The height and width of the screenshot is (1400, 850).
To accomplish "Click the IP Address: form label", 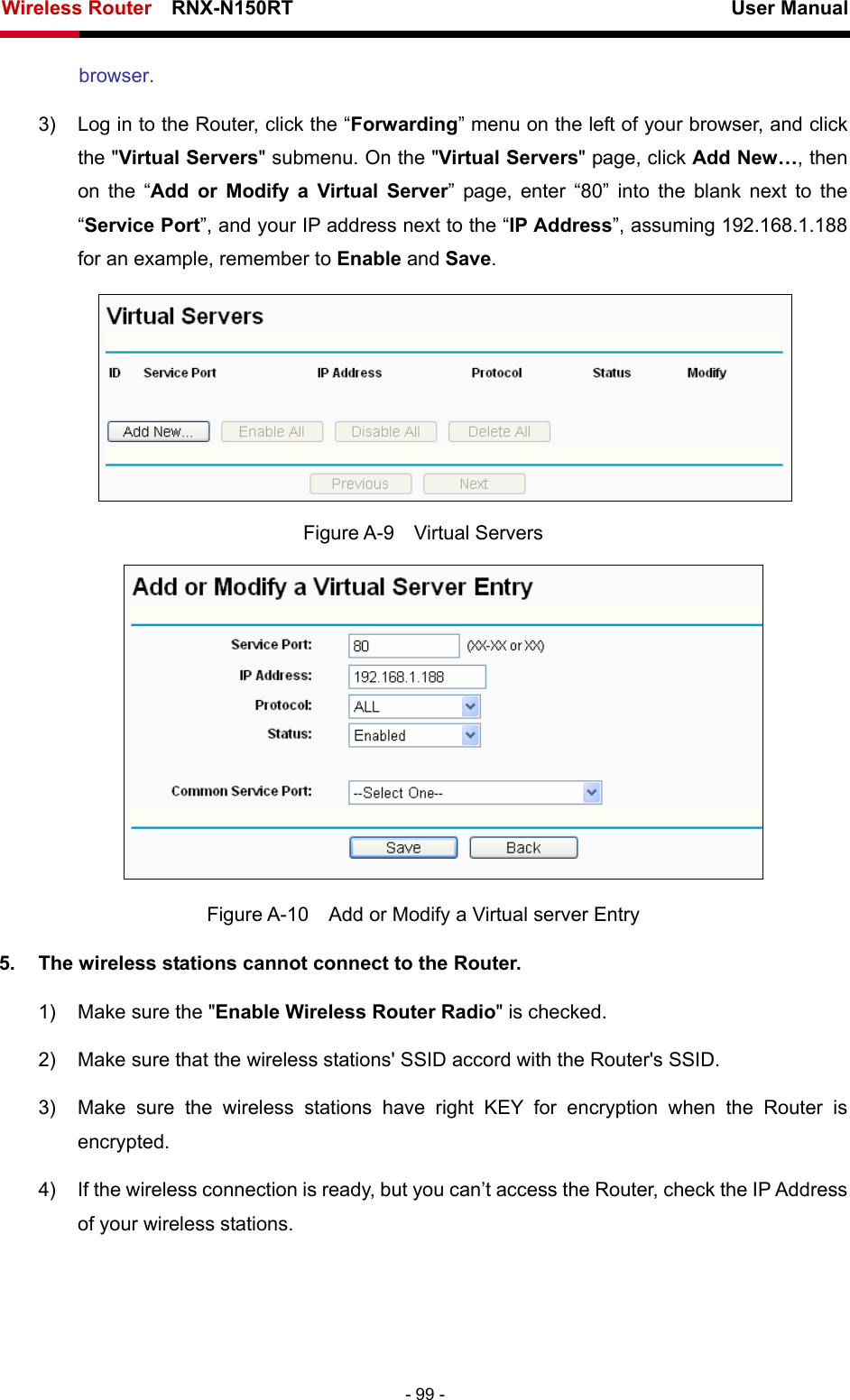I will tap(276, 675).
